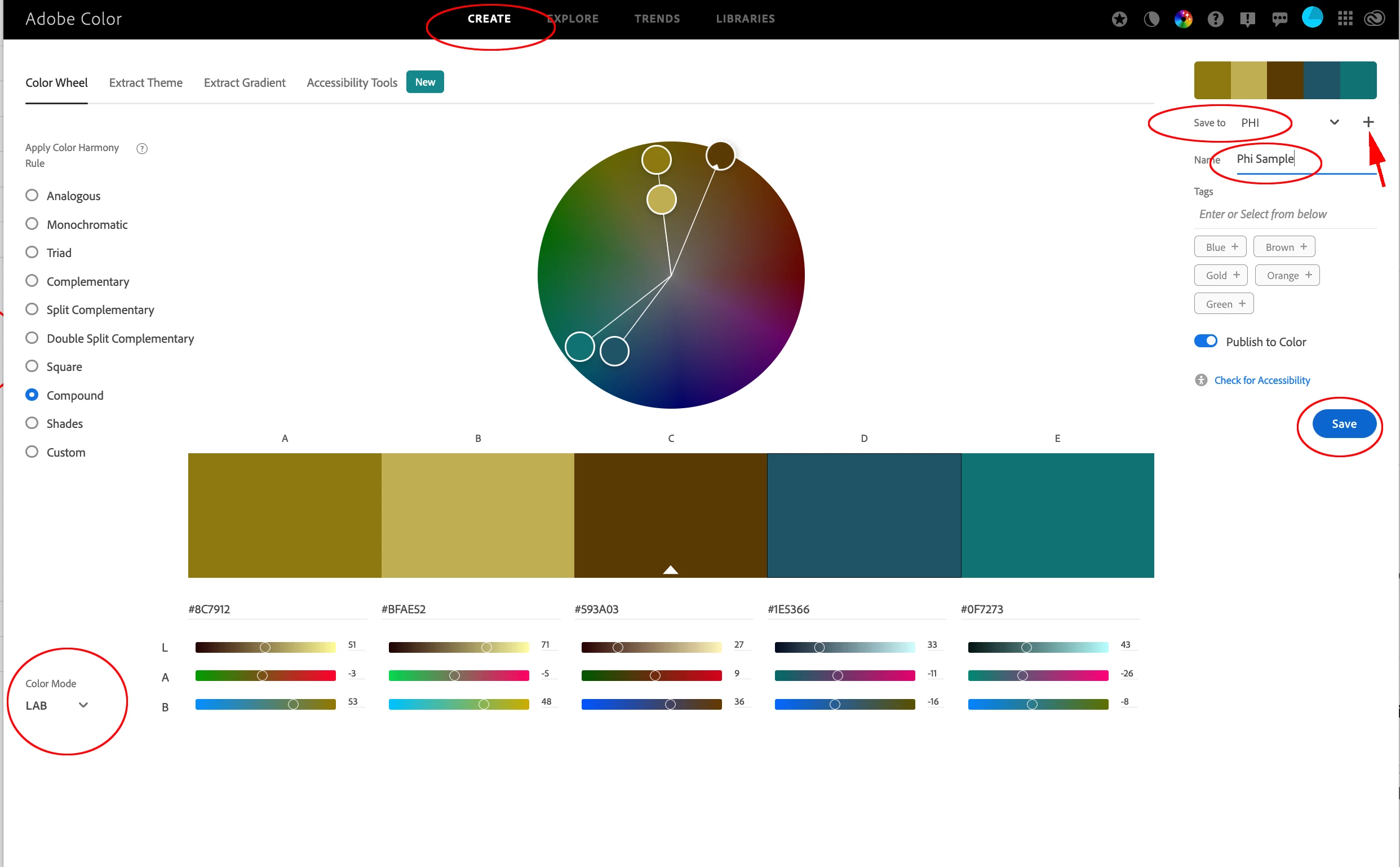Screen dimensions: 1400x867
Task: Open the chat bubble icon
Action: tap(1279, 20)
